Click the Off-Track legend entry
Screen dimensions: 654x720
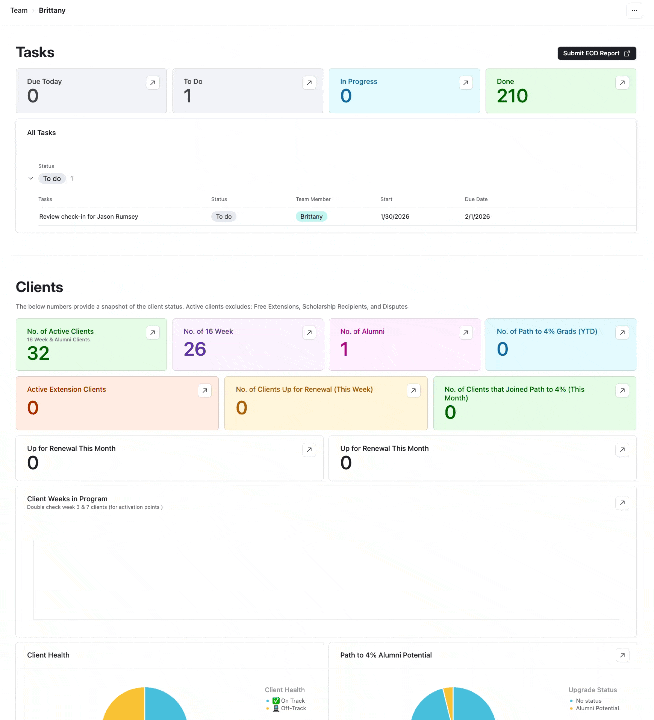coord(286,708)
